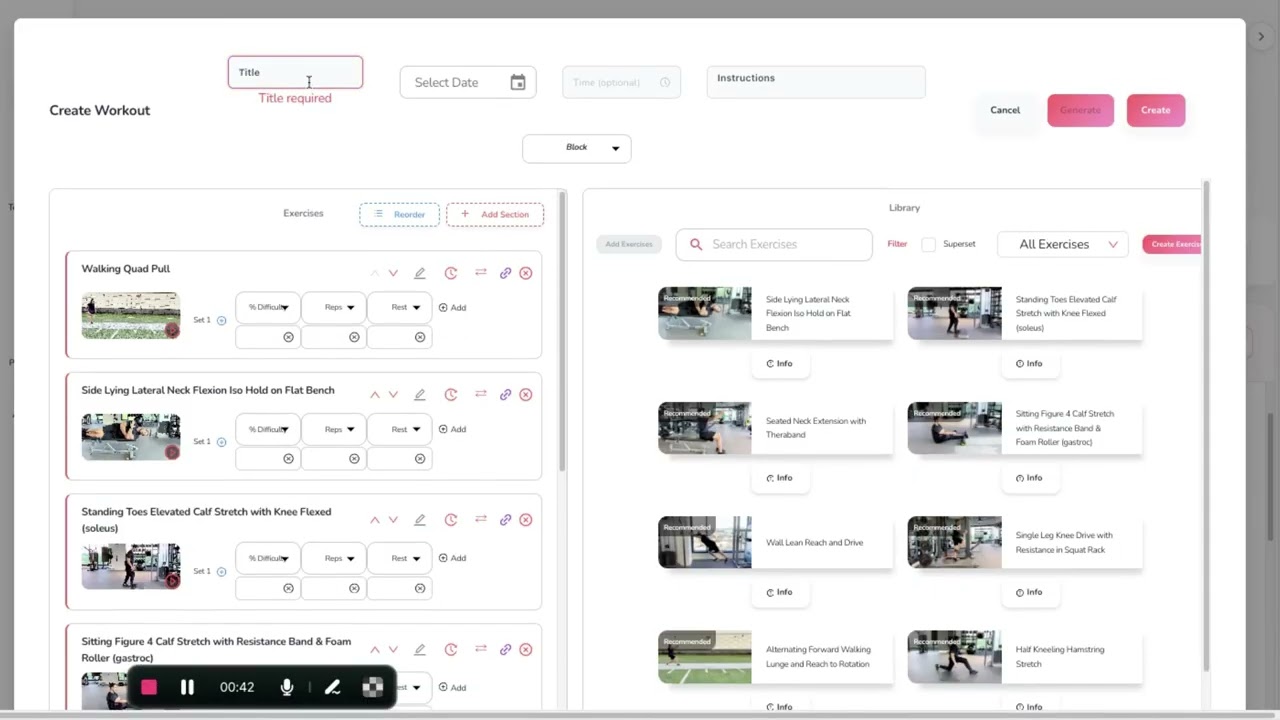Image resolution: width=1280 pixels, height=720 pixels.
Task: Click the Search Exercises field
Action: (x=774, y=244)
